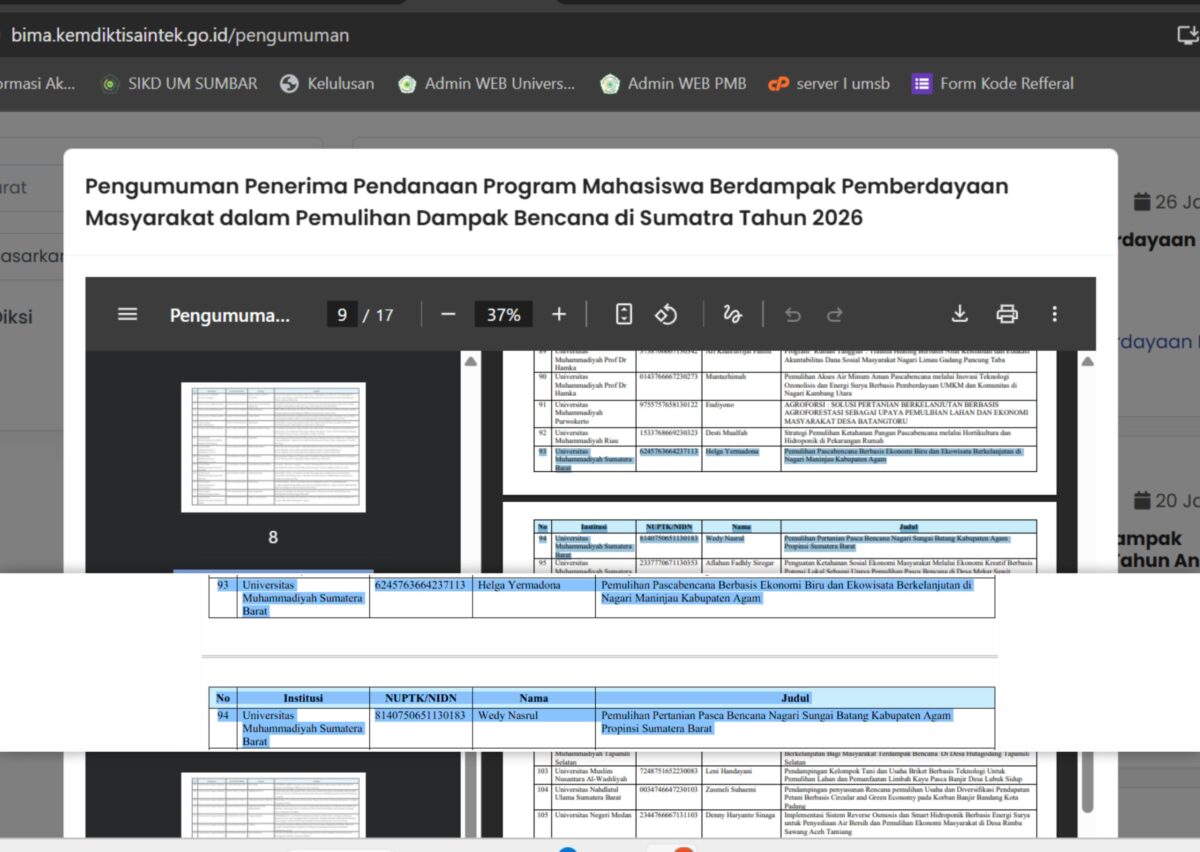The height and width of the screenshot is (852, 1200).
Task: Click the fit to page icon
Action: pos(624,314)
